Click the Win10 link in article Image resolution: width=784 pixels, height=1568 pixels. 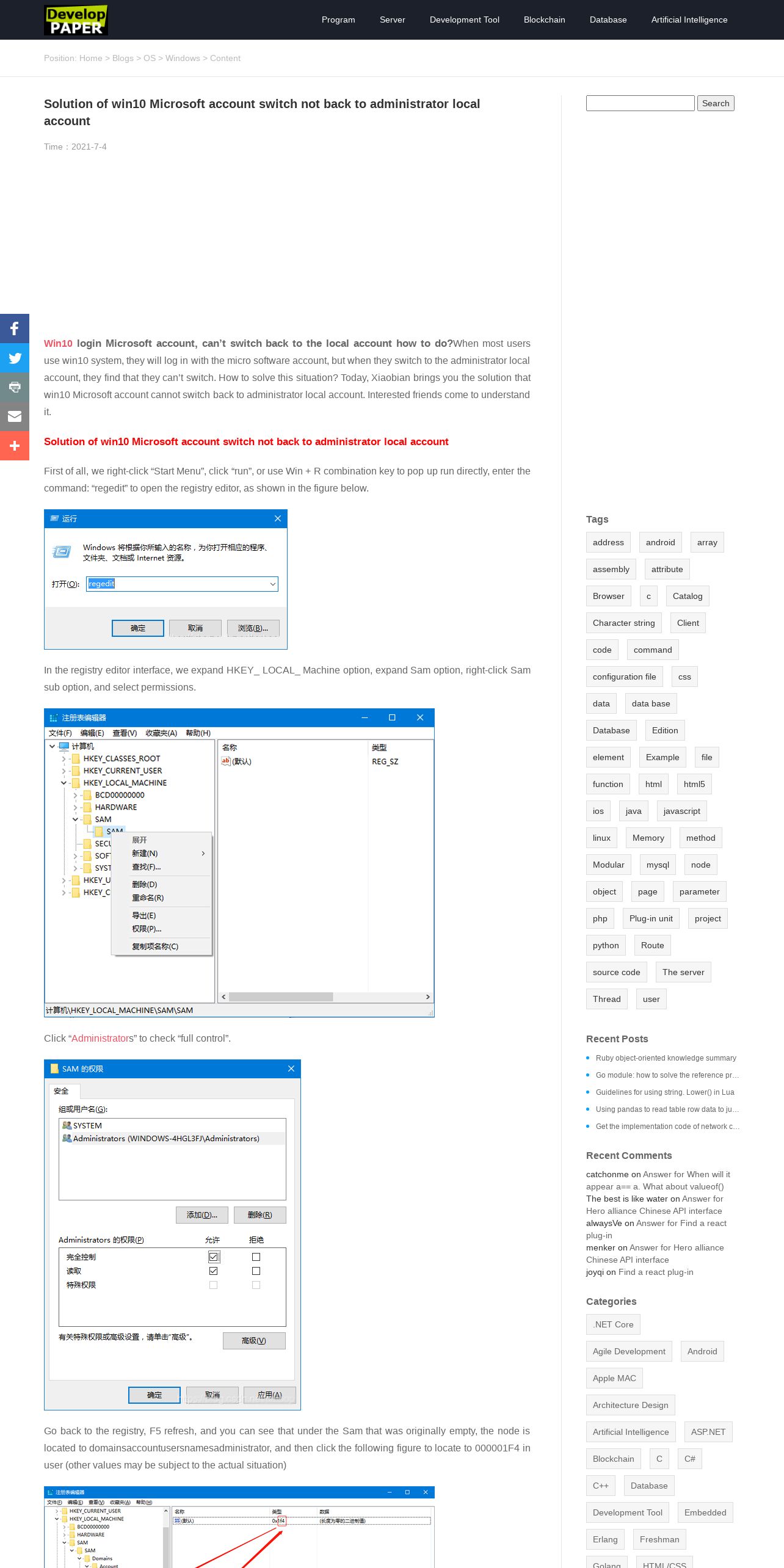58,343
